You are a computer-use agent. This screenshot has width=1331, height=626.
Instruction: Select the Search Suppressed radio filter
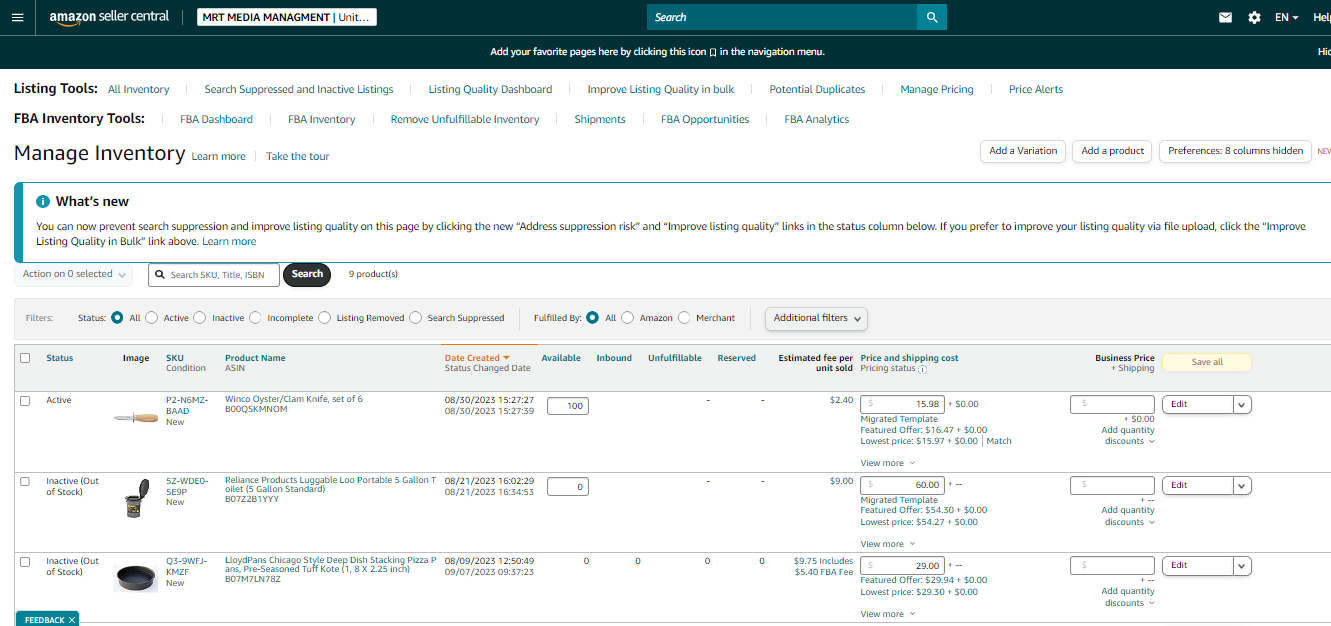tap(416, 318)
